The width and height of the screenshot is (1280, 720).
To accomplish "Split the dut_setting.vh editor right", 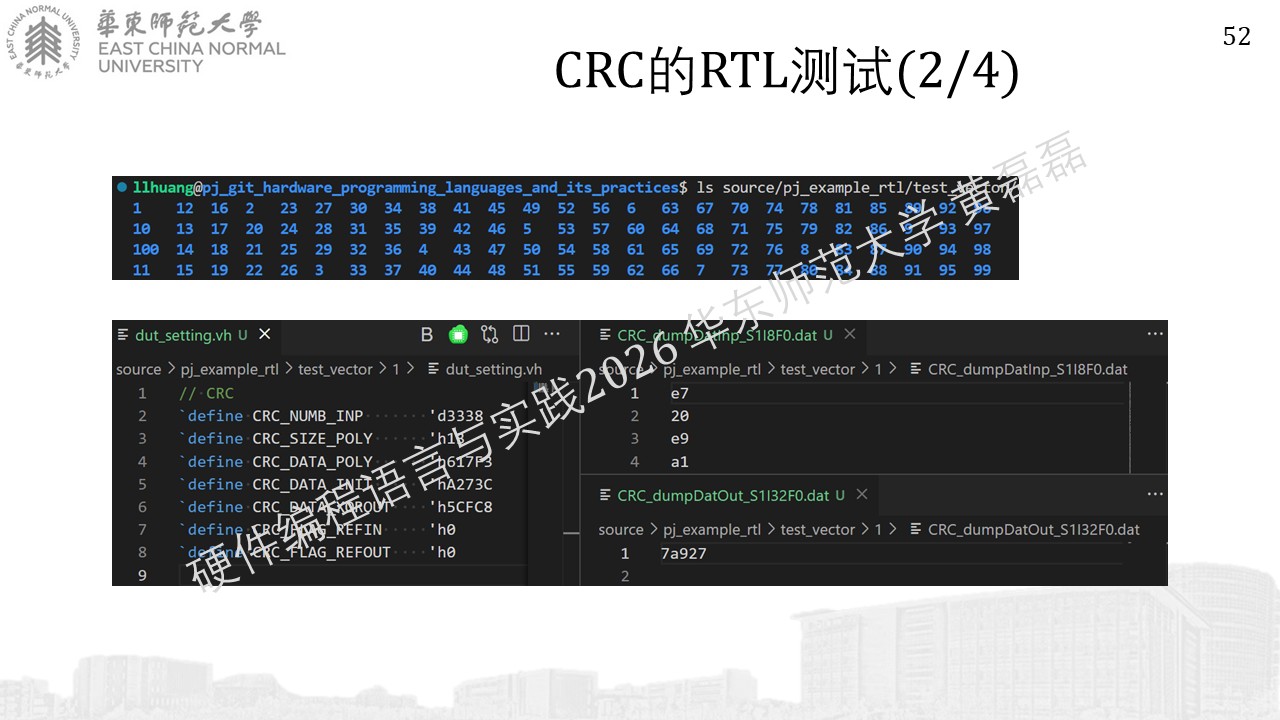I will click(521, 334).
